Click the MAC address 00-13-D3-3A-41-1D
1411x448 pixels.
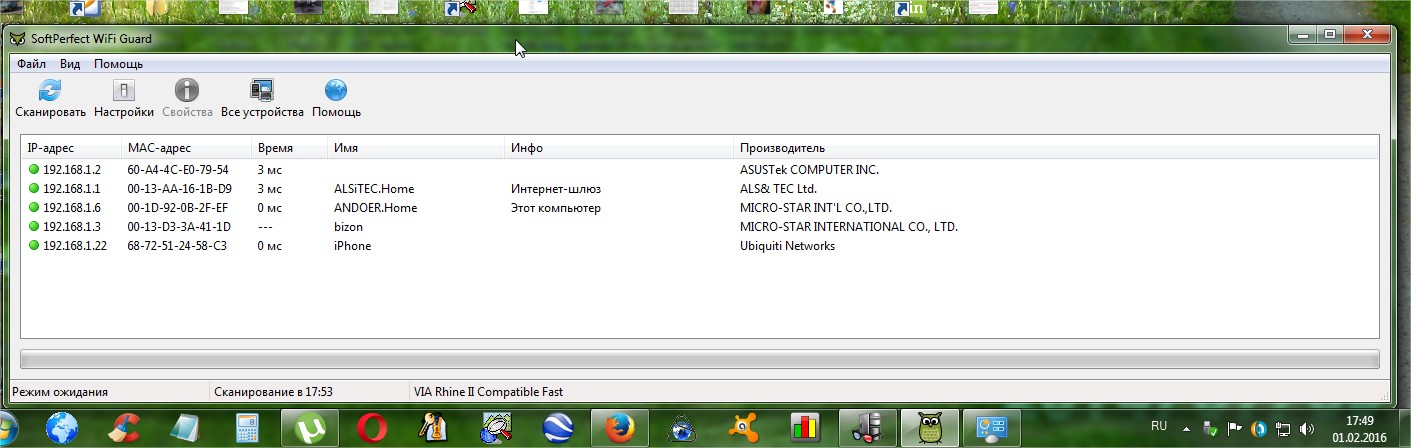coord(179,227)
